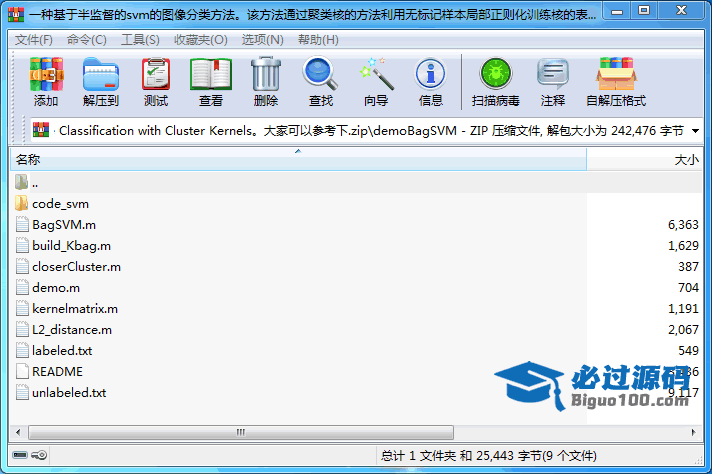Screen dimensions: 712x474
Task: Select the README file
Action: 57,371
